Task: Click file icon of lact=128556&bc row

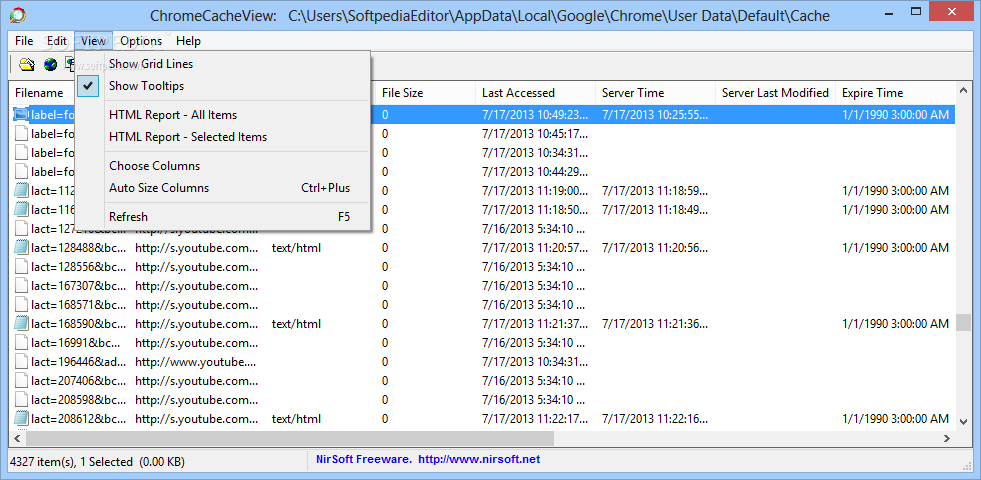Action: click(21, 267)
